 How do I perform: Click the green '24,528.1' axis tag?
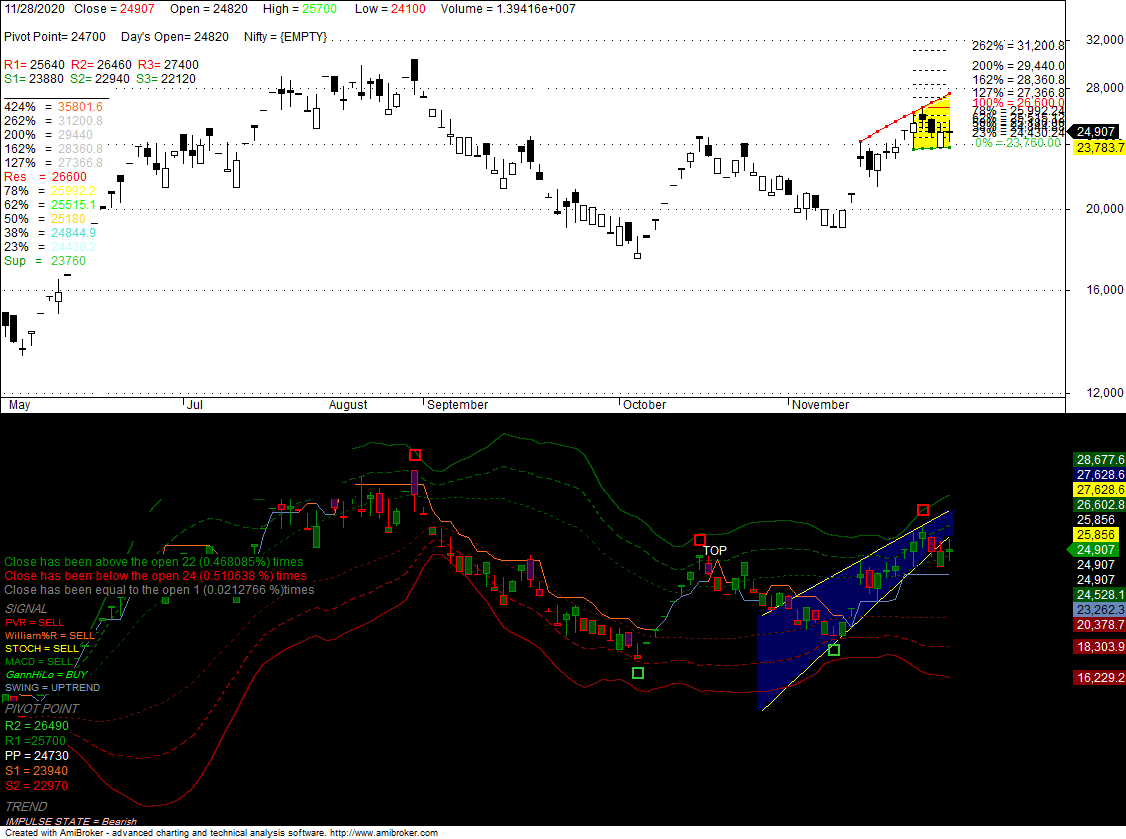pyautogui.click(x=1100, y=595)
